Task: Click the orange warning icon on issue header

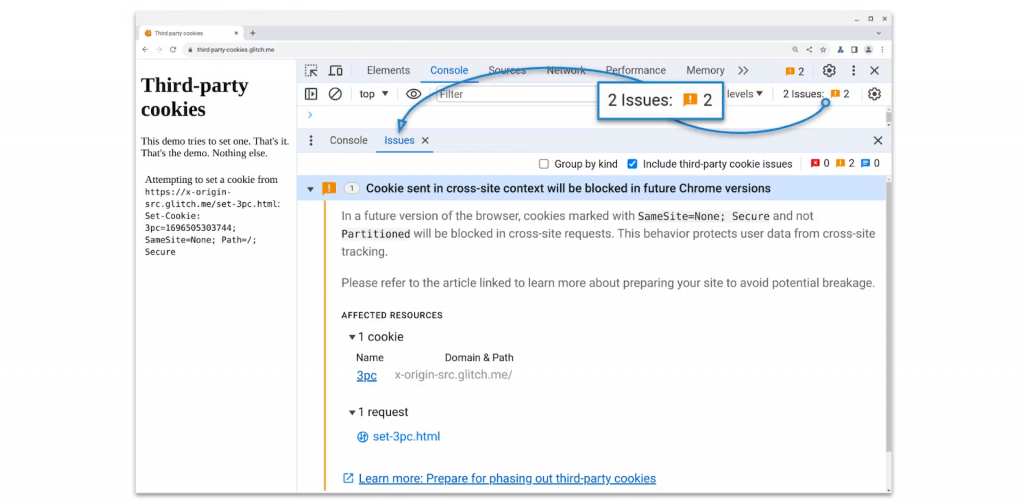Action: (329, 188)
